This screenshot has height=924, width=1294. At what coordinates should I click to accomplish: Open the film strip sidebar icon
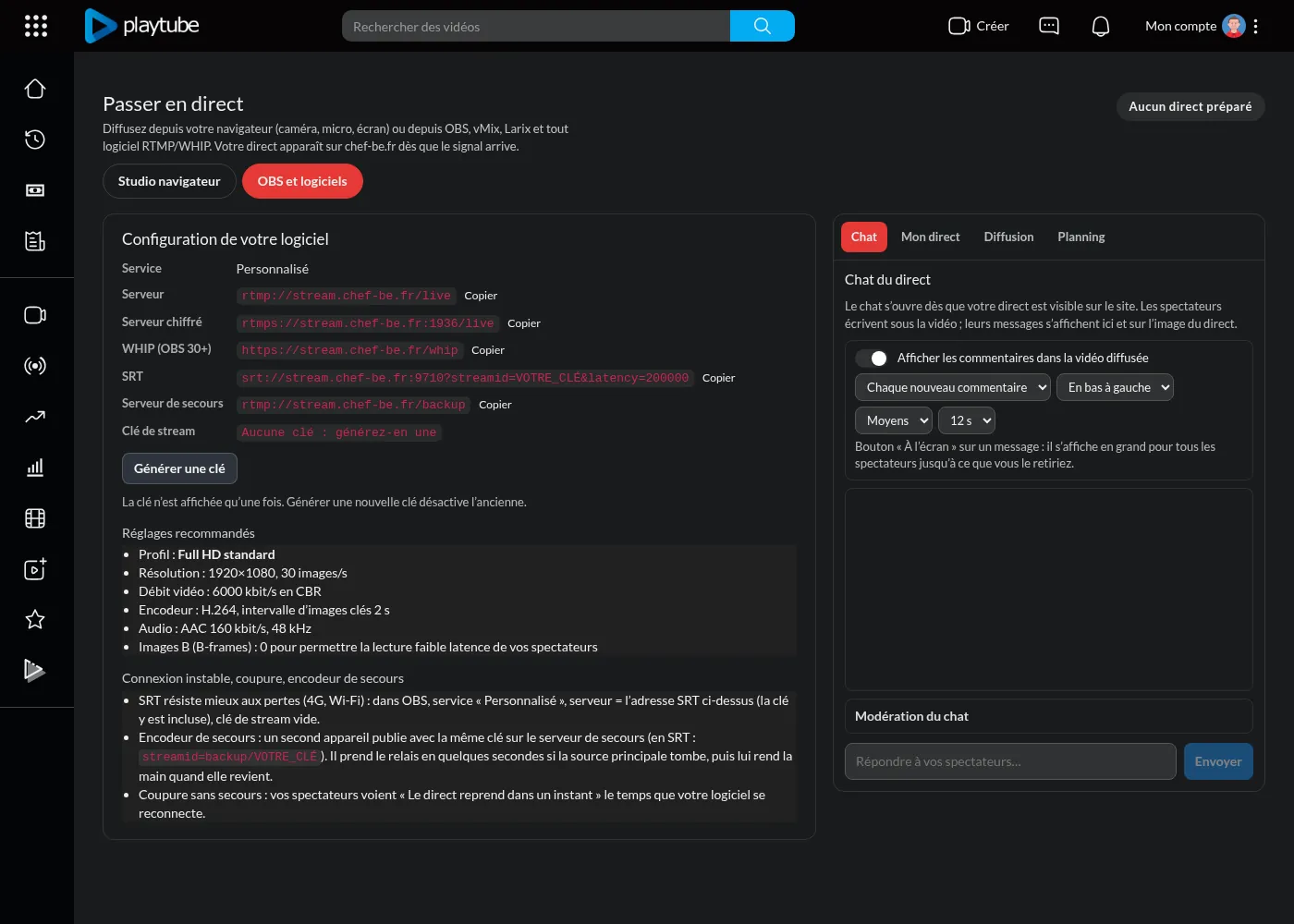point(35,518)
